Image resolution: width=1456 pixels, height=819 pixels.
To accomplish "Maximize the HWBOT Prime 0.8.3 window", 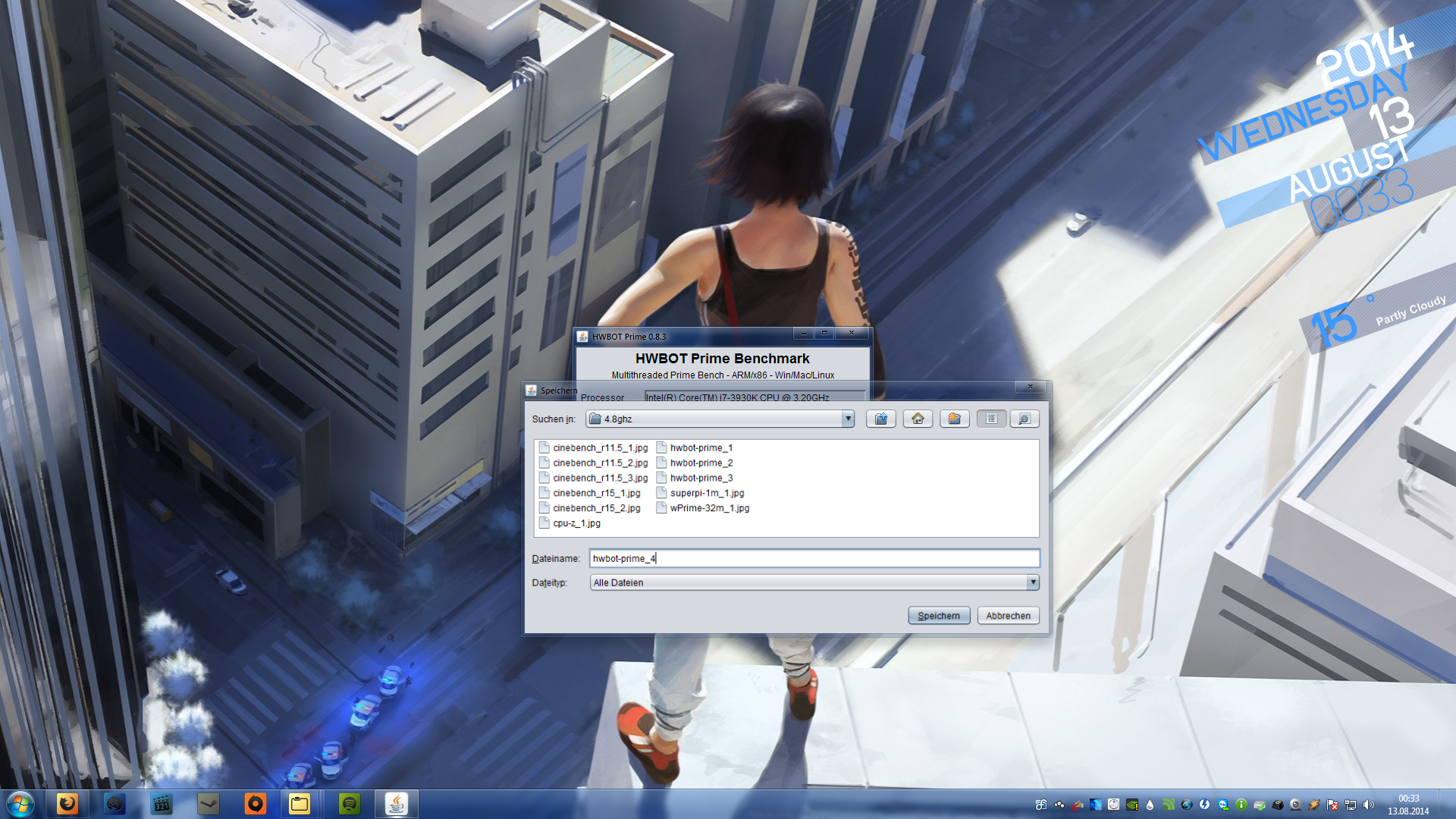I will [x=824, y=333].
